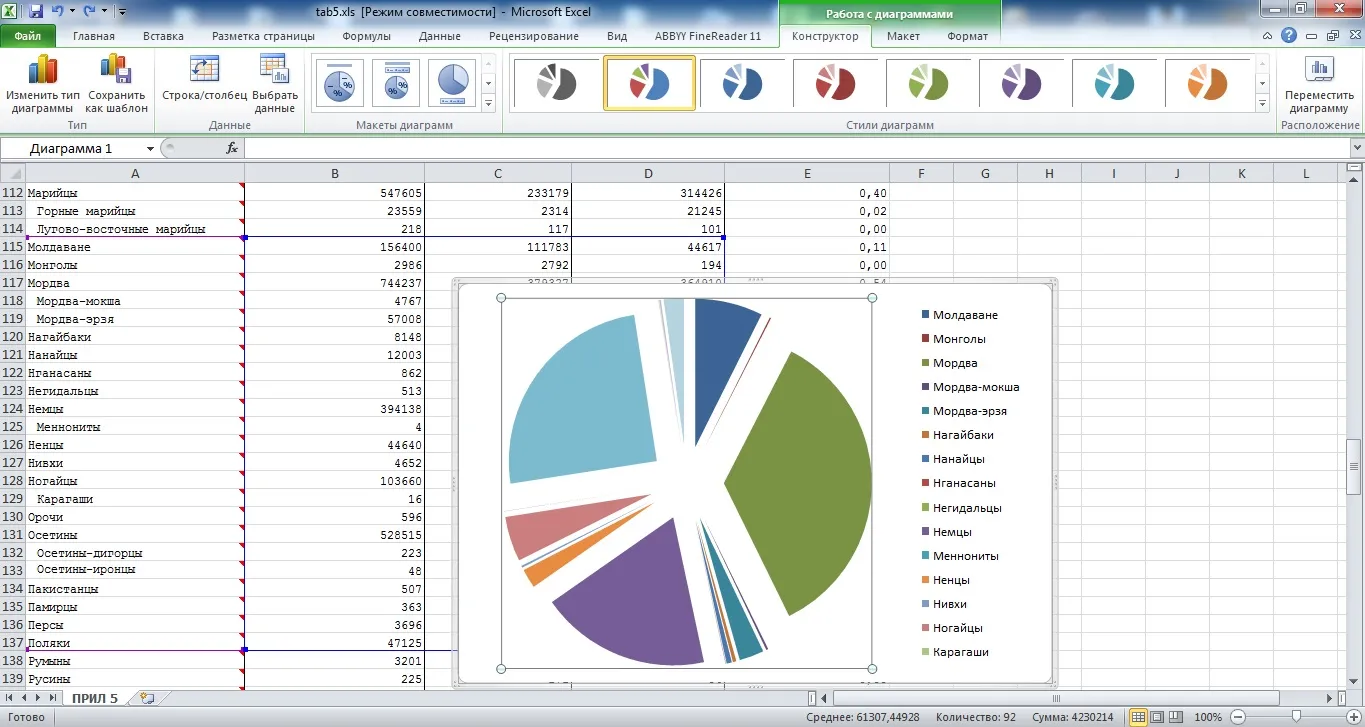Open Excel Help question mark icon
The height and width of the screenshot is (727, 1365).
point(1289,35)
